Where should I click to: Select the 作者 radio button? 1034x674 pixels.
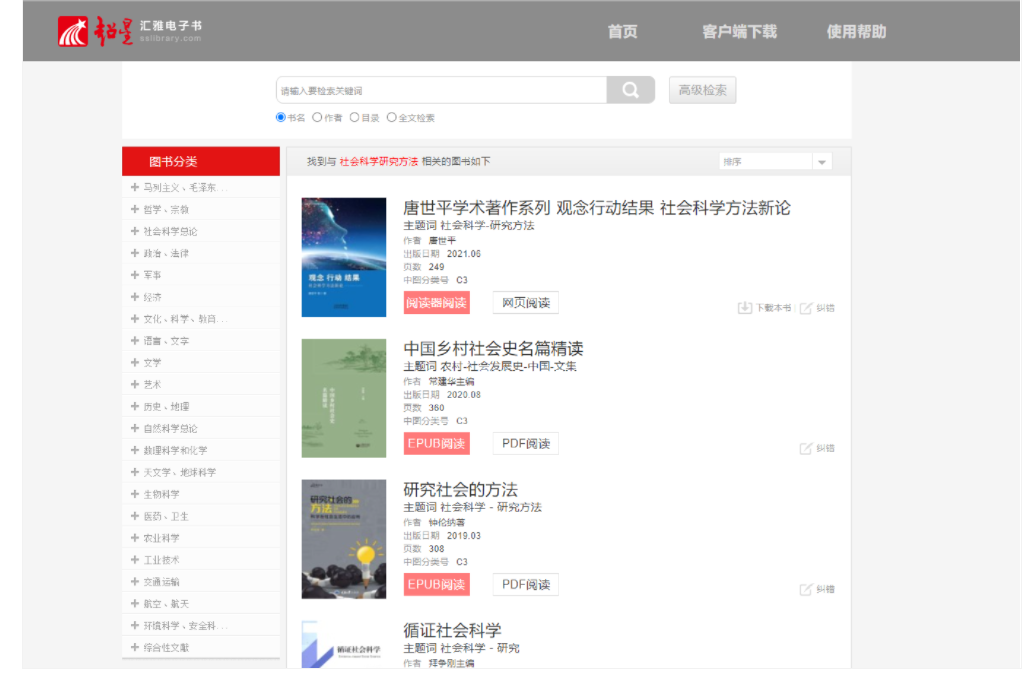coord(317,117)
